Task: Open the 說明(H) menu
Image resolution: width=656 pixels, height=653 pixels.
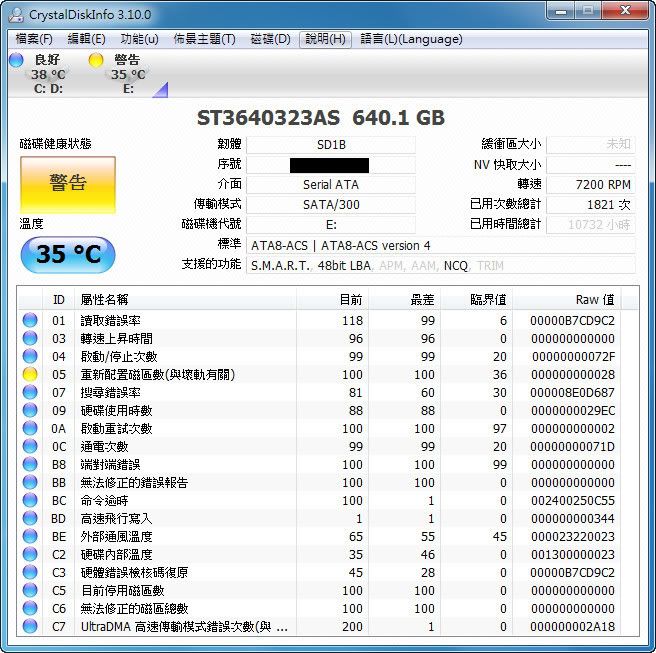Action: coord(325,39)
